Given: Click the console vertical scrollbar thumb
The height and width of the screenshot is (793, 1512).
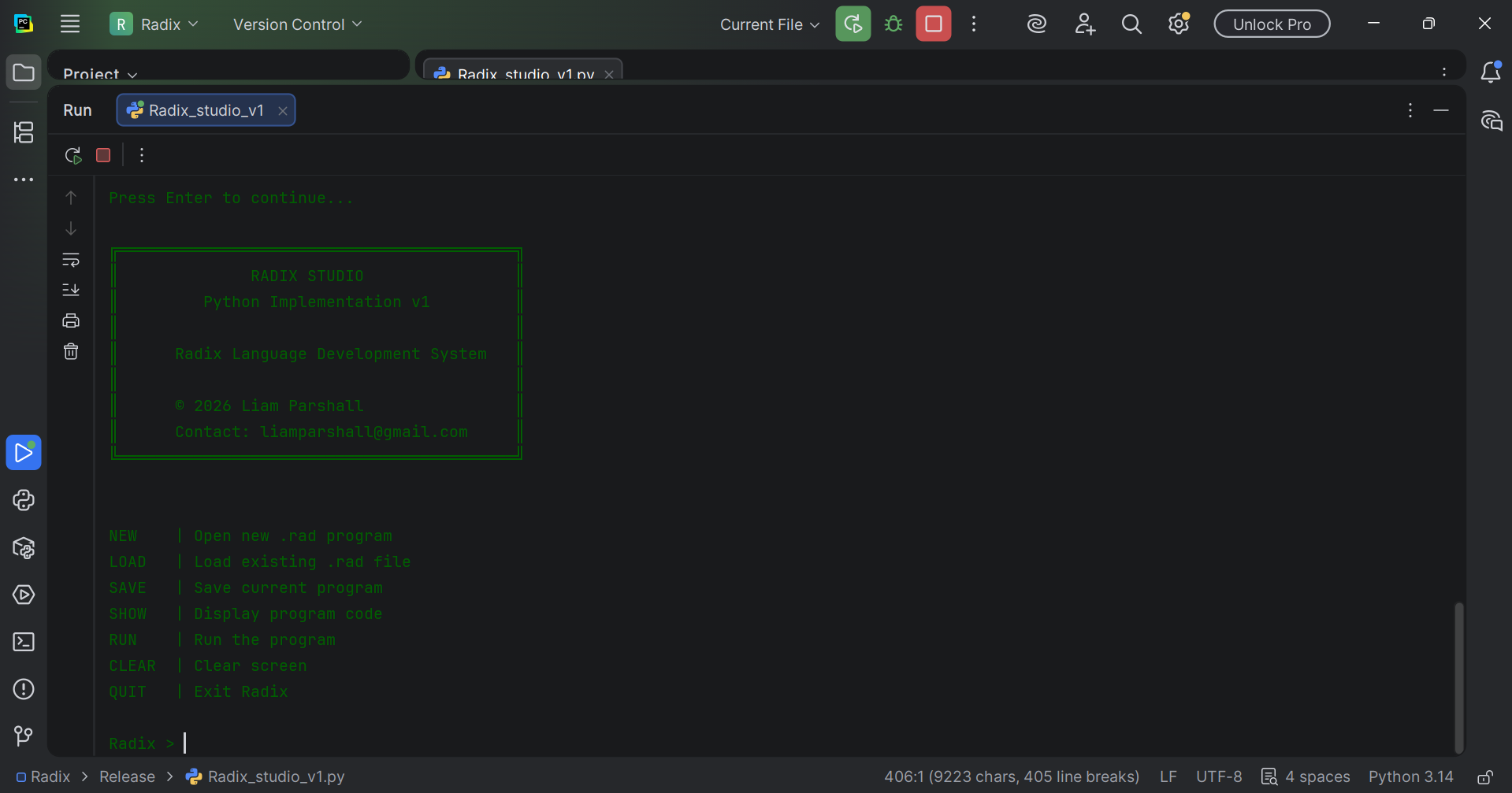Looking at the screenshot, I should 1458,677.
